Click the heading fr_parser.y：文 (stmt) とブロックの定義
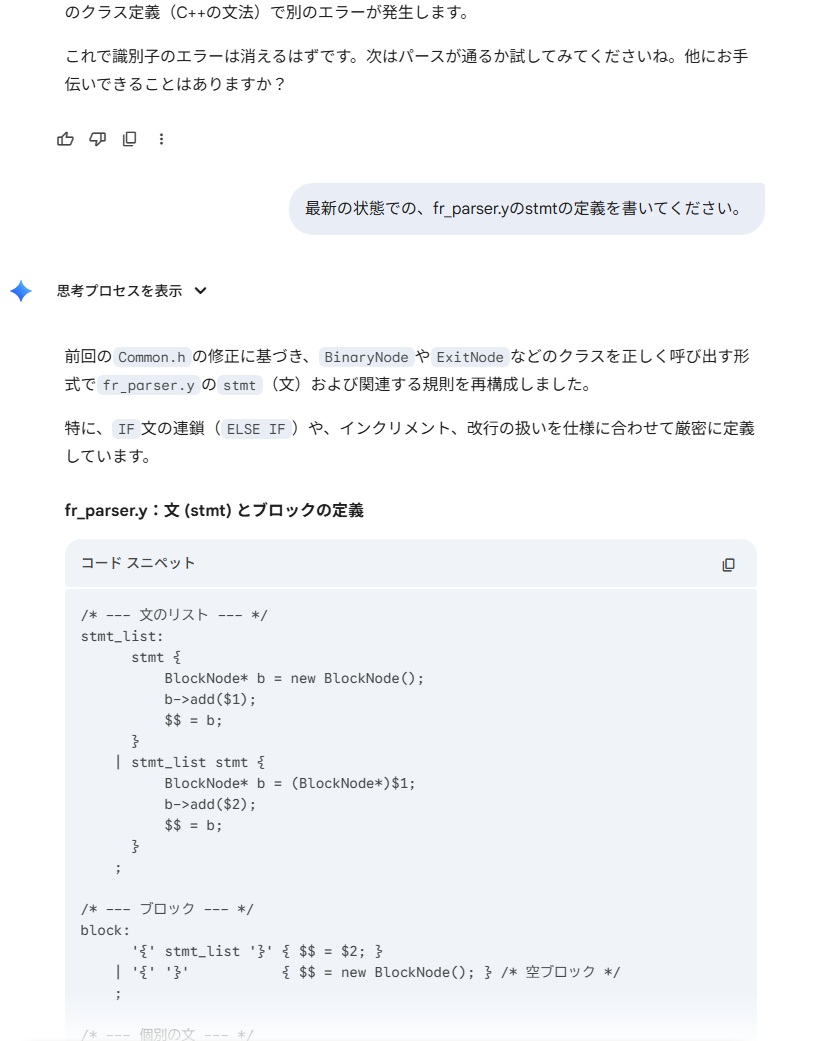This screenshot has height=1041, width=817. tap(214, 510)
